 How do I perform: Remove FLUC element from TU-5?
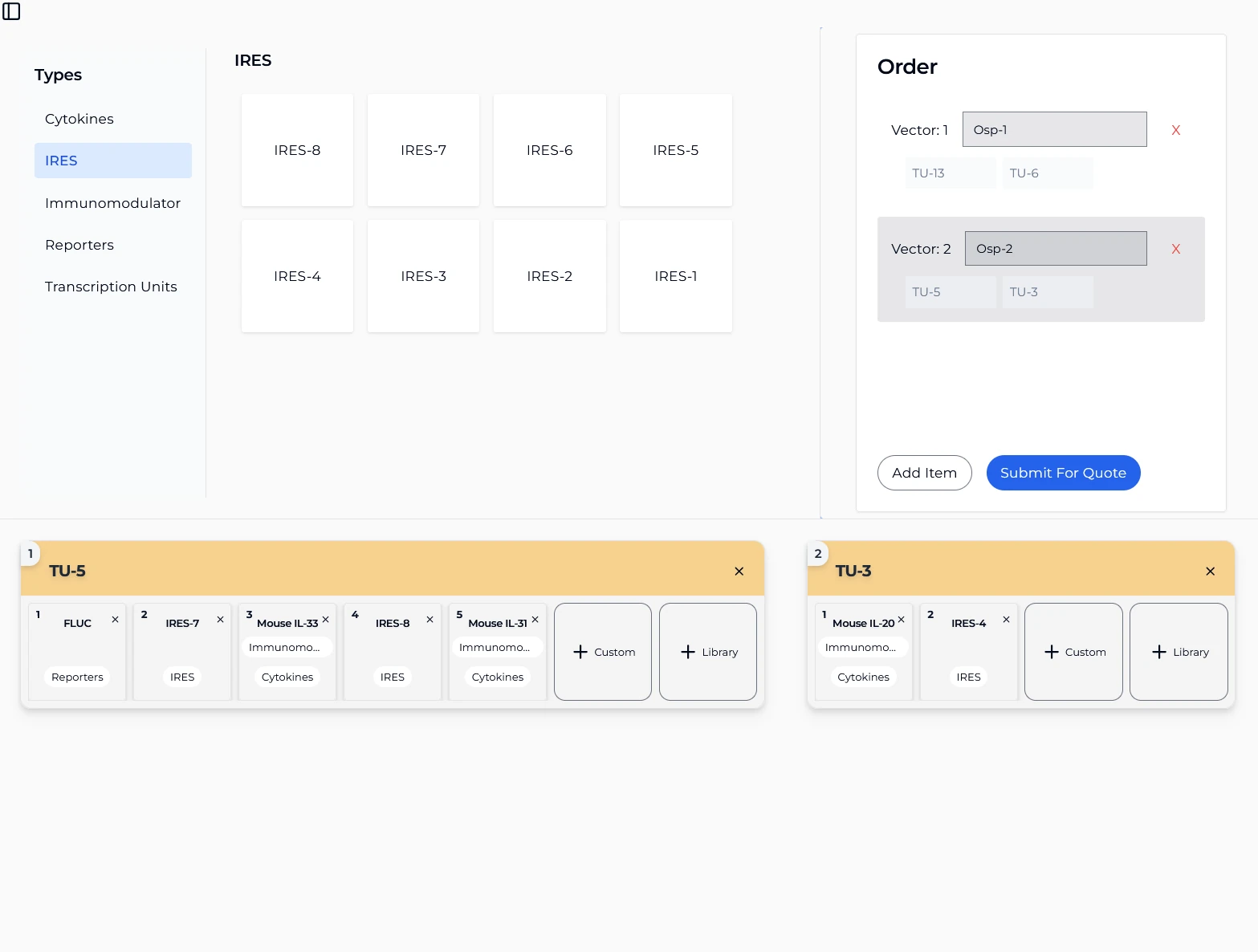click(x=115, y=620)
